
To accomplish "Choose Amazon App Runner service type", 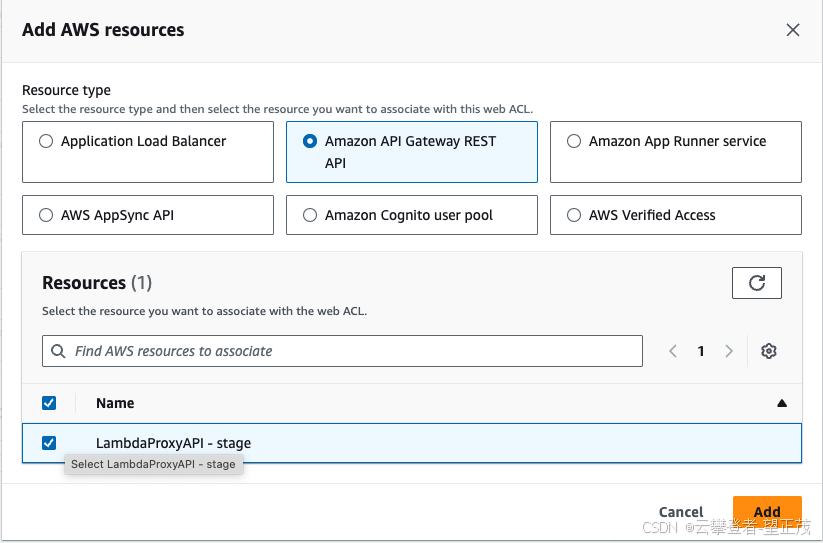I will [574, 142].
